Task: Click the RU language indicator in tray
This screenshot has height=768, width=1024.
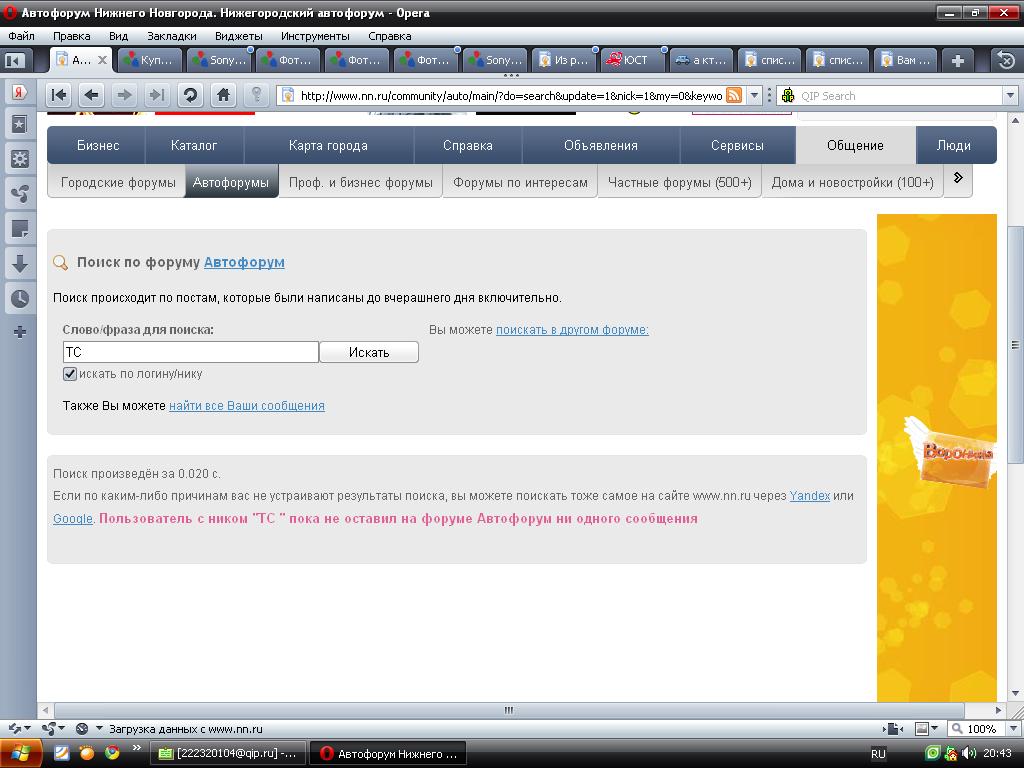Action: [x=878, y=754]
